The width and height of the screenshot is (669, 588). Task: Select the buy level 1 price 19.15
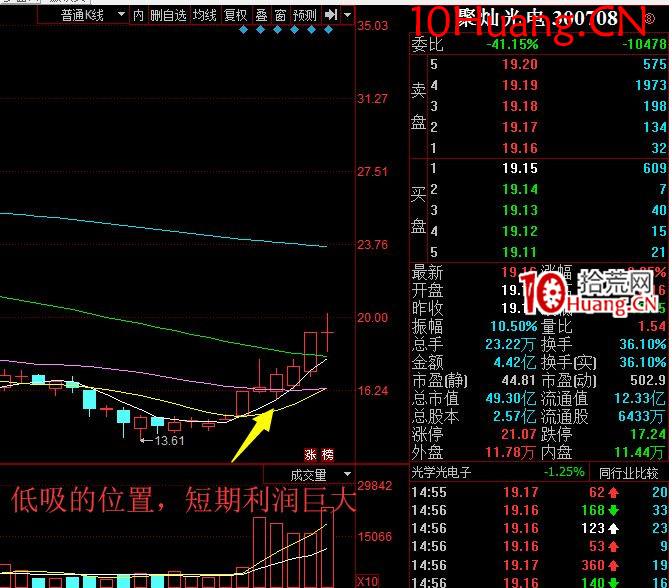pos(520,168)
